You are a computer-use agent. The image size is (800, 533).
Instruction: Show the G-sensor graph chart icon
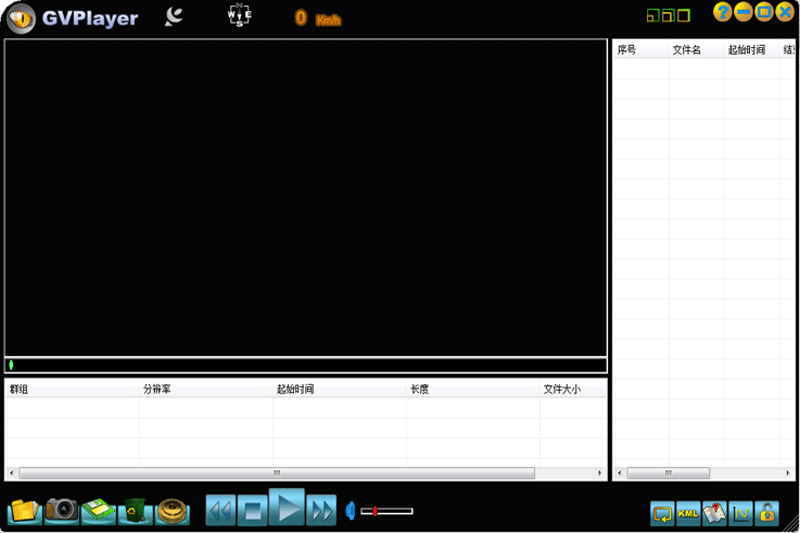[741, 514]
